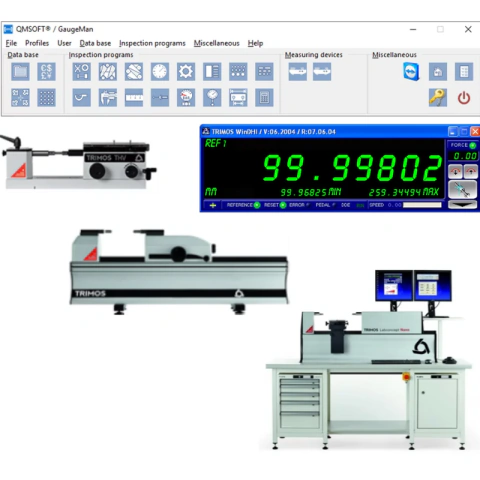The height and width of the screenshot is (480, 480).
Task: Open the calculator icon in Inspection programs
Action: (264, 98)
